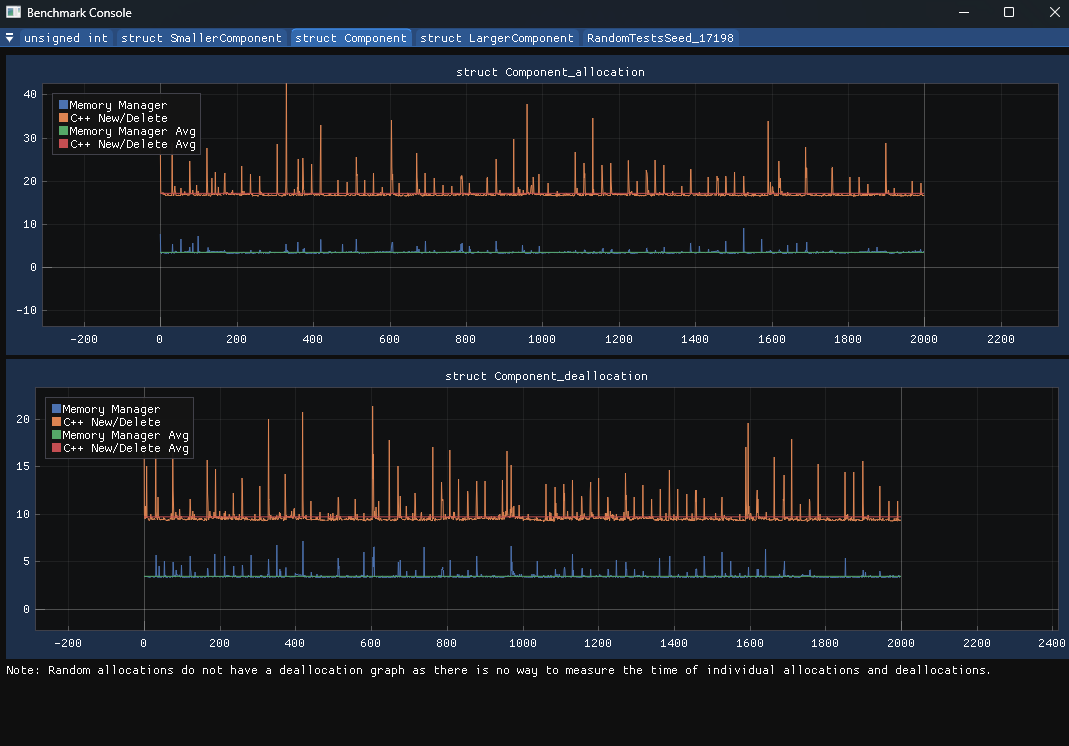Image resolution: width=1069 pixels, height=746 pixels.
Task: Click the struct Component_deallocation plot title
Action: pos(546,376)
